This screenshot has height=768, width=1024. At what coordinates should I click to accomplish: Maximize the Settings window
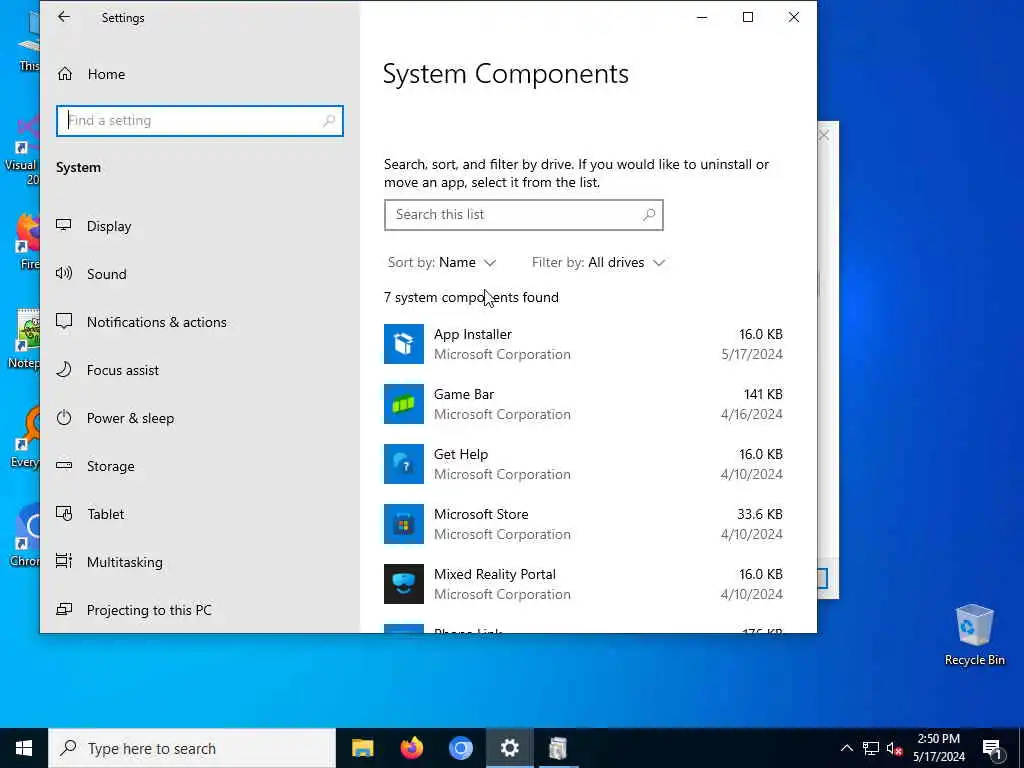748,18
